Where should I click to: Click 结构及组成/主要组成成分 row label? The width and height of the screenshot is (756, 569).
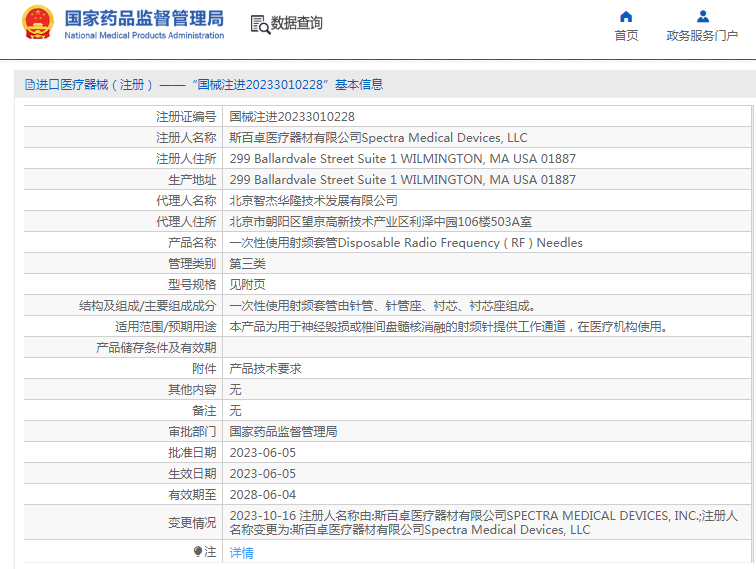(x=148, y=306)
